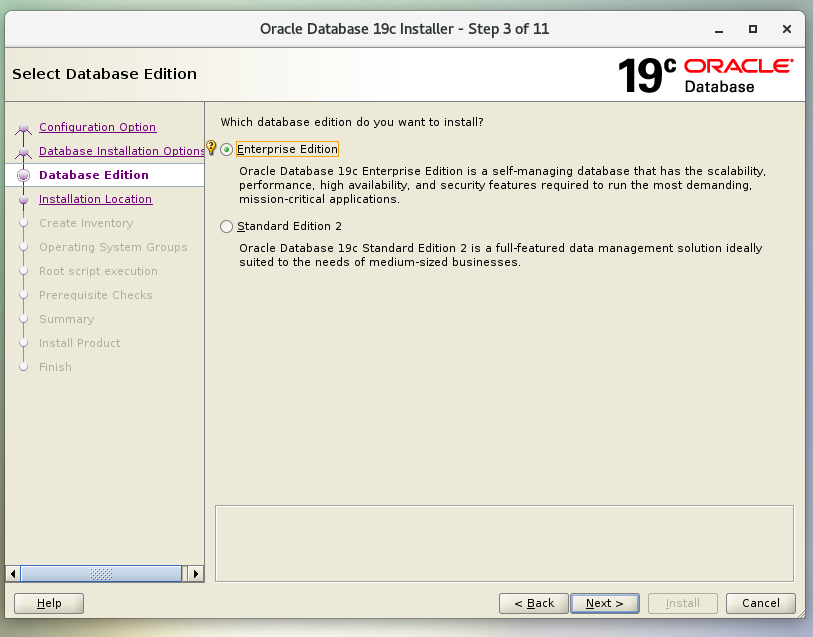Click the Database Installation Options step icon

coord(24,152)
